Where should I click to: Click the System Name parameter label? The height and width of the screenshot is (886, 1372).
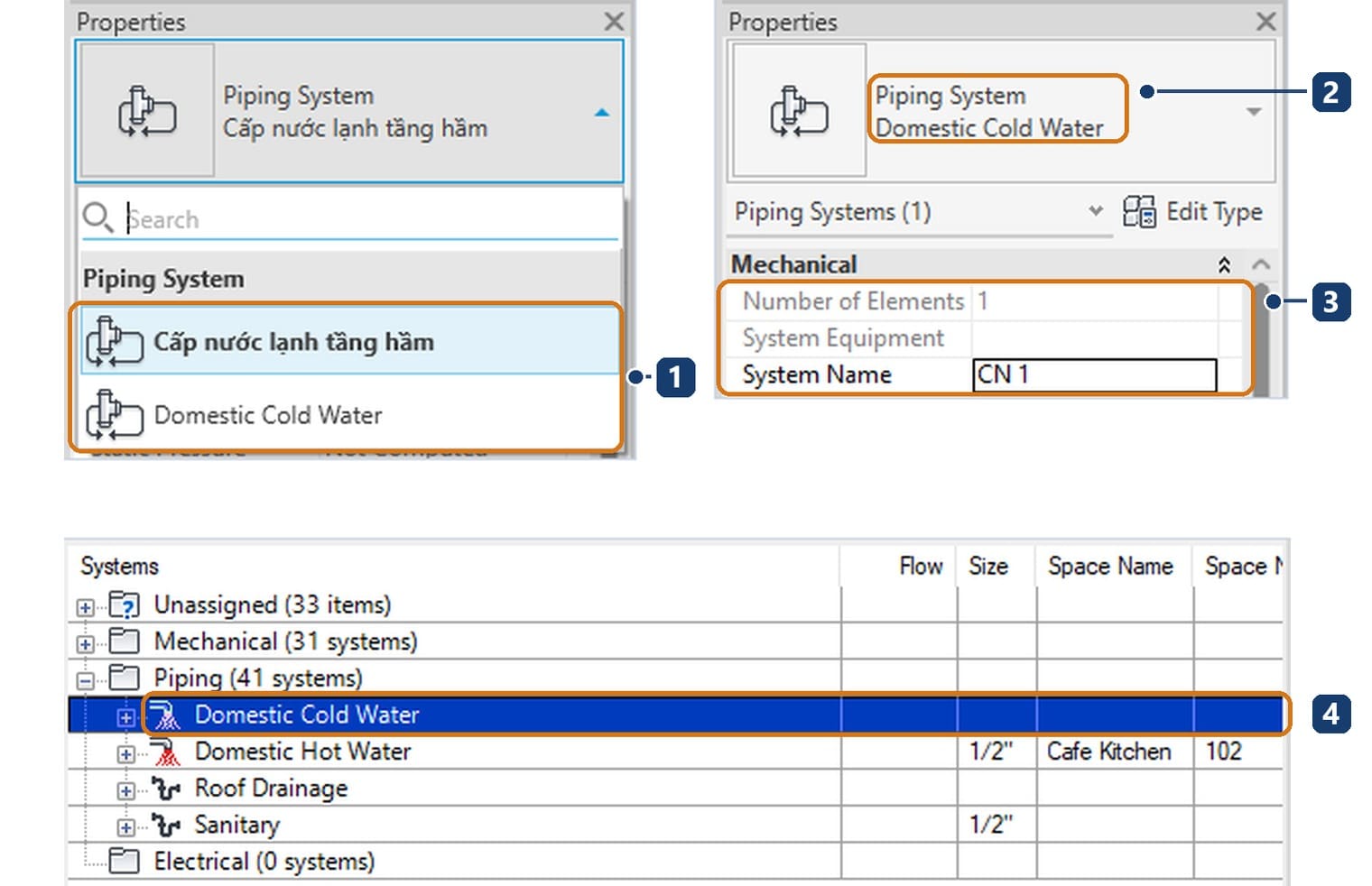point(817,374)
